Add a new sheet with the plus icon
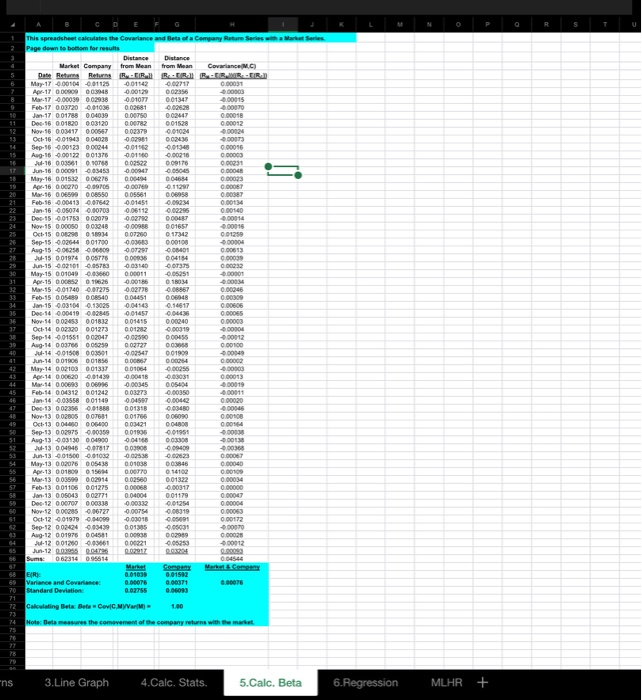The width and height of the screenshot is (642, 700). click(483, 682)
